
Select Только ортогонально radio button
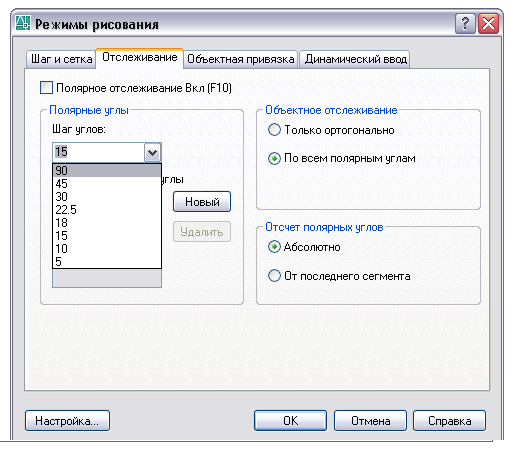click(274, 130)
